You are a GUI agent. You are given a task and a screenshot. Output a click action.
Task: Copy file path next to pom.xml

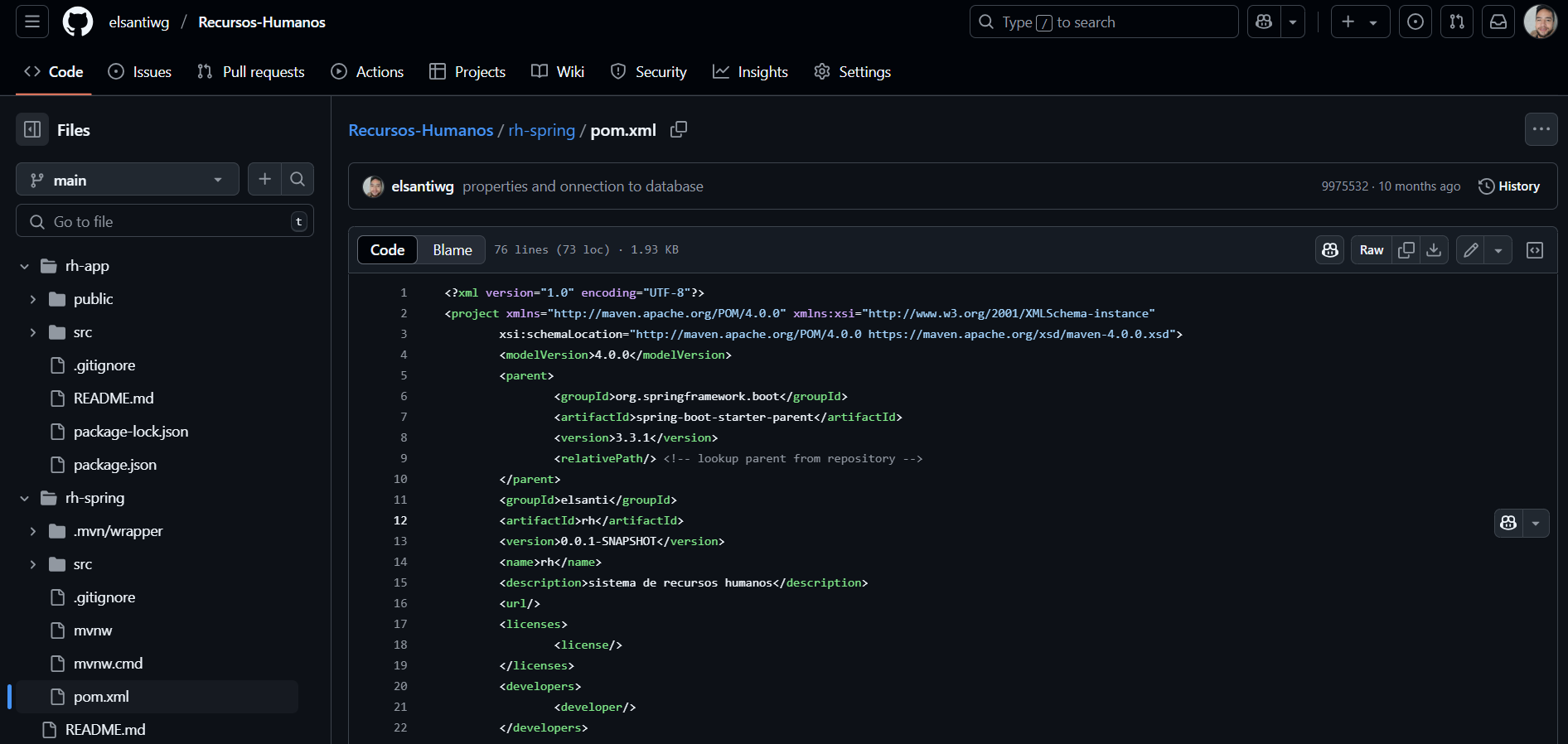(x=679, y=129)
